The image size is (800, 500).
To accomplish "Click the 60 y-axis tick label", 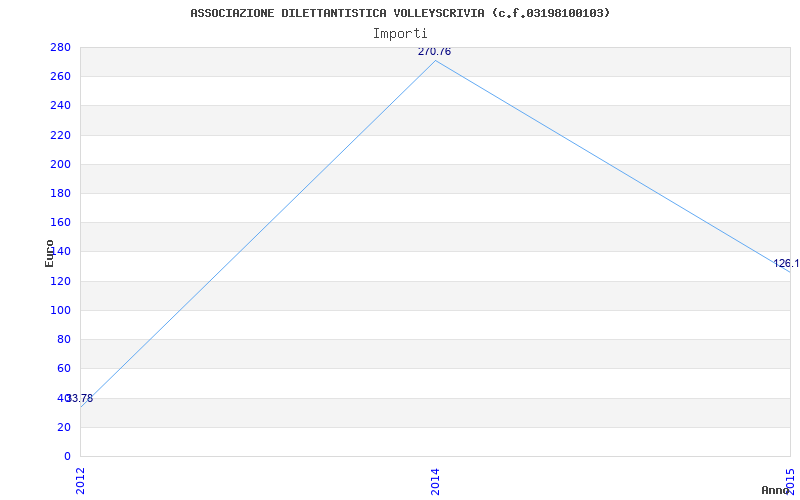I will point(64,368).
